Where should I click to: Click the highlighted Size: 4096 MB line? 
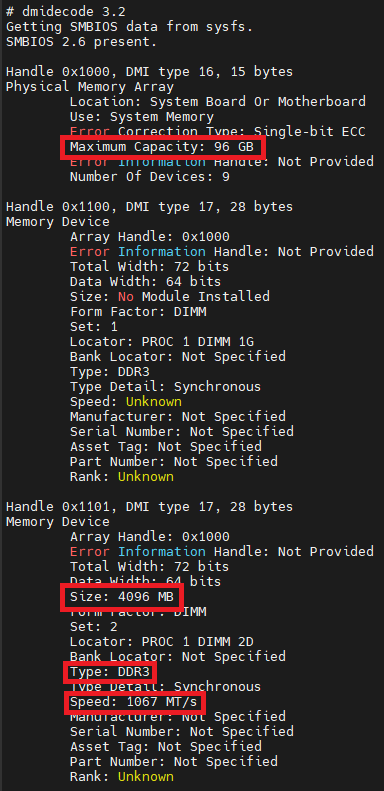(x=122, y=597)
